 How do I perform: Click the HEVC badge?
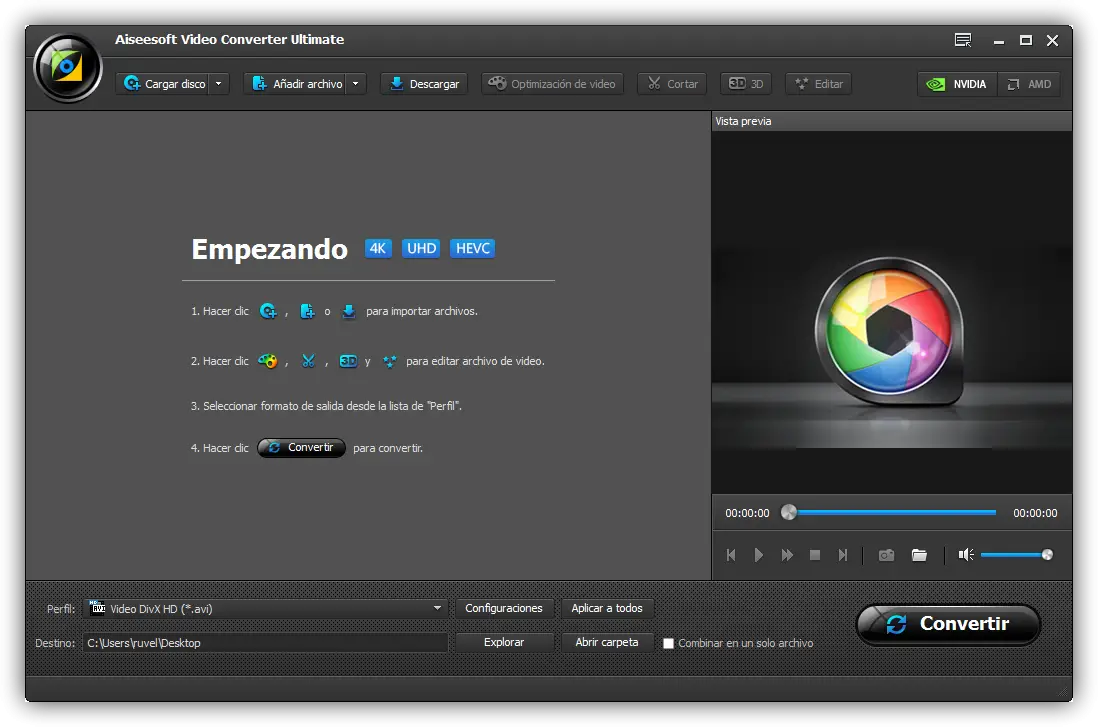[x=473, y=249]
